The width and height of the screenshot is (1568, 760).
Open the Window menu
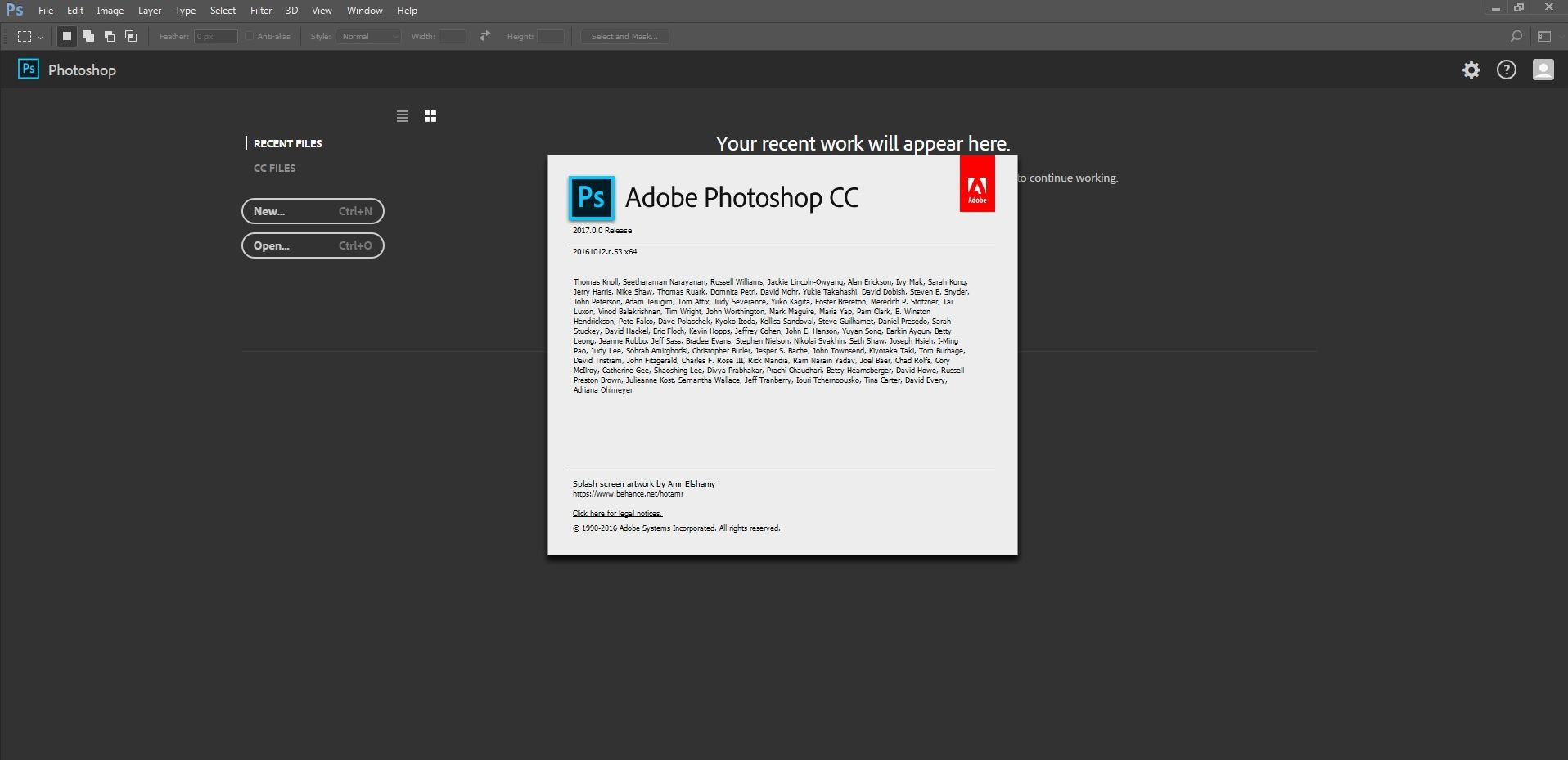click(364, 11)
